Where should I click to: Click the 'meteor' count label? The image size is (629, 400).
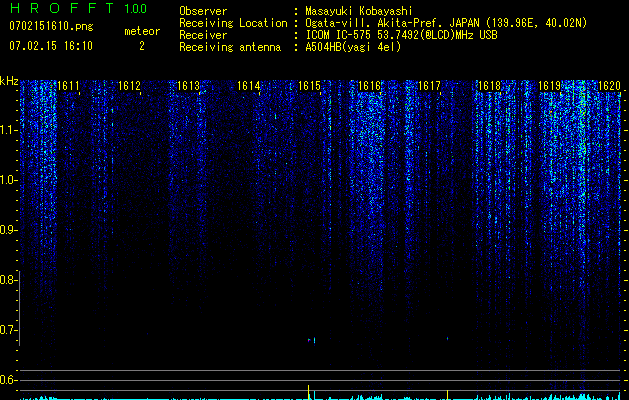coord(142,31)
